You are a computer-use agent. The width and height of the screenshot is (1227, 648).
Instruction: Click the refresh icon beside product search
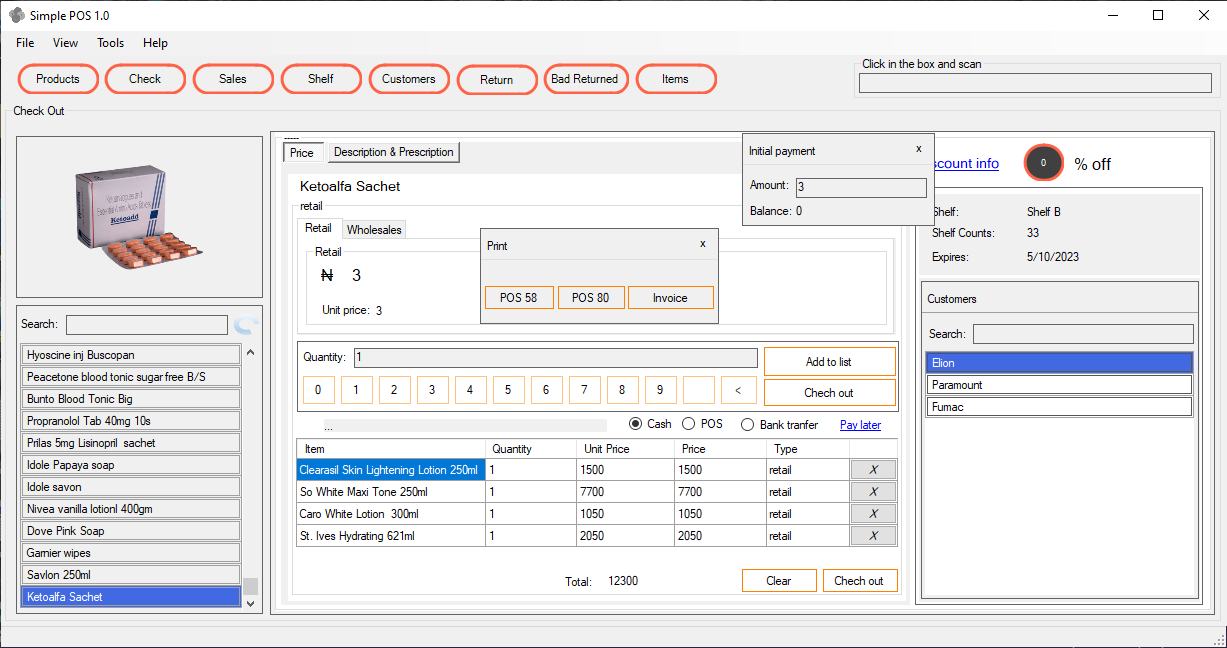pos(245,325)
